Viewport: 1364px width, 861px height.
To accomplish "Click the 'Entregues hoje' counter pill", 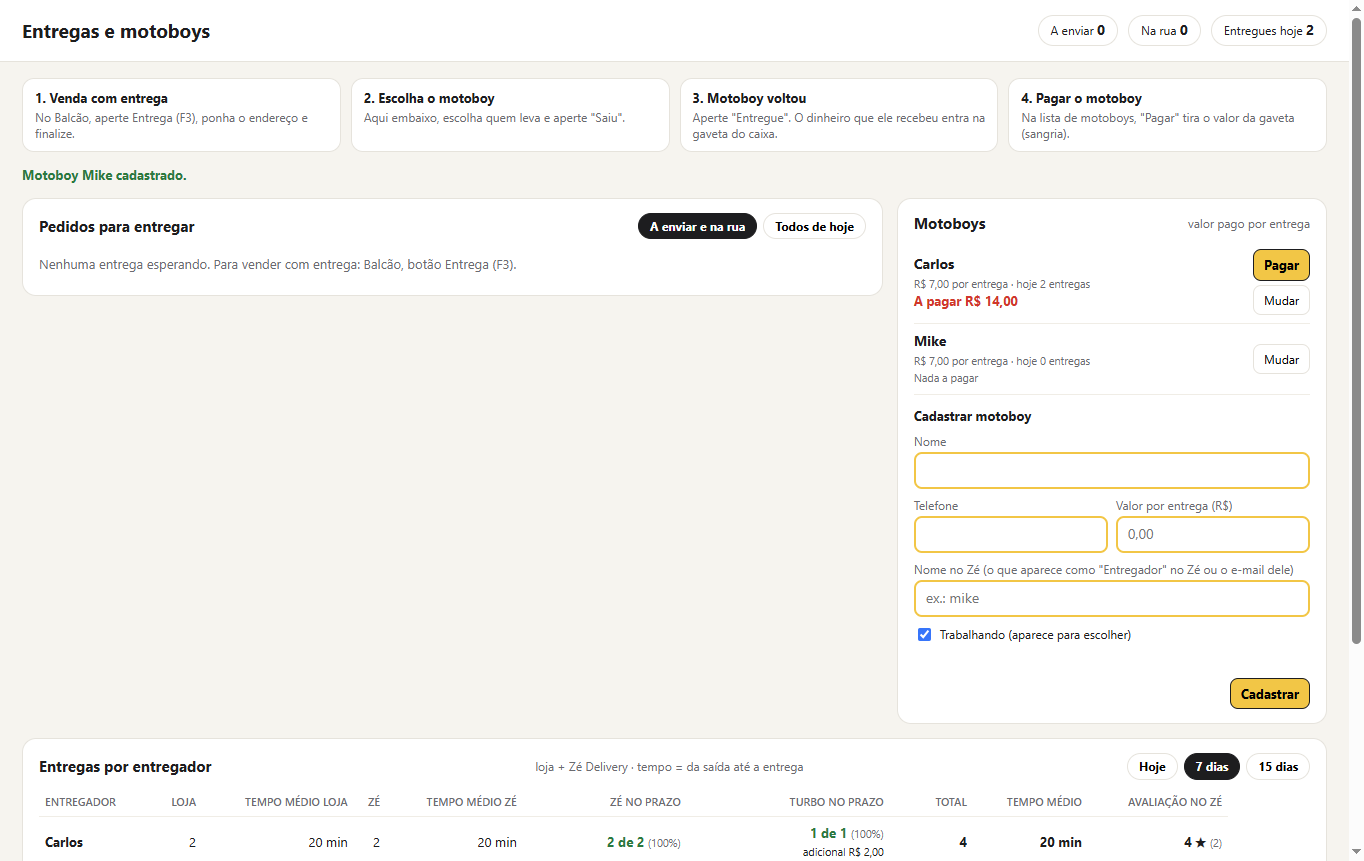I will click(x=1268, y=31).
